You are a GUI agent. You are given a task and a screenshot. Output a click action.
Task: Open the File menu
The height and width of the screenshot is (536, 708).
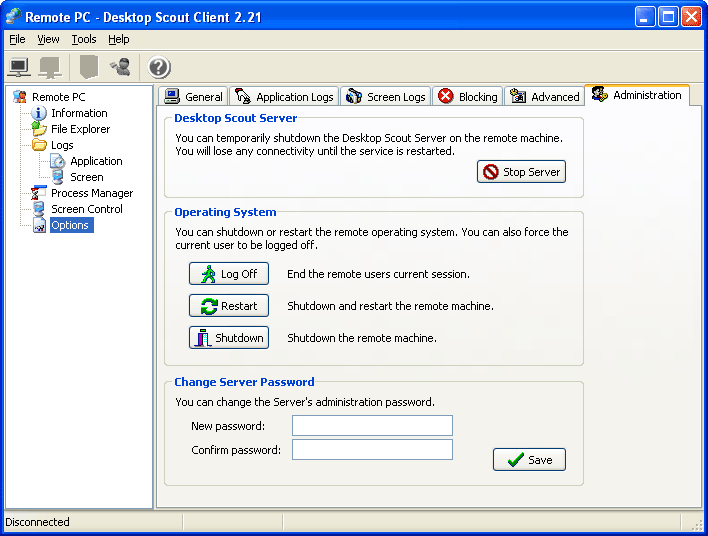click(17, 39)
